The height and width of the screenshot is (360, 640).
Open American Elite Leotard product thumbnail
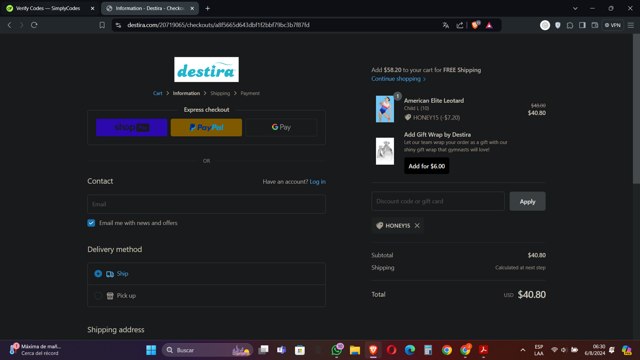pos(385,109)
